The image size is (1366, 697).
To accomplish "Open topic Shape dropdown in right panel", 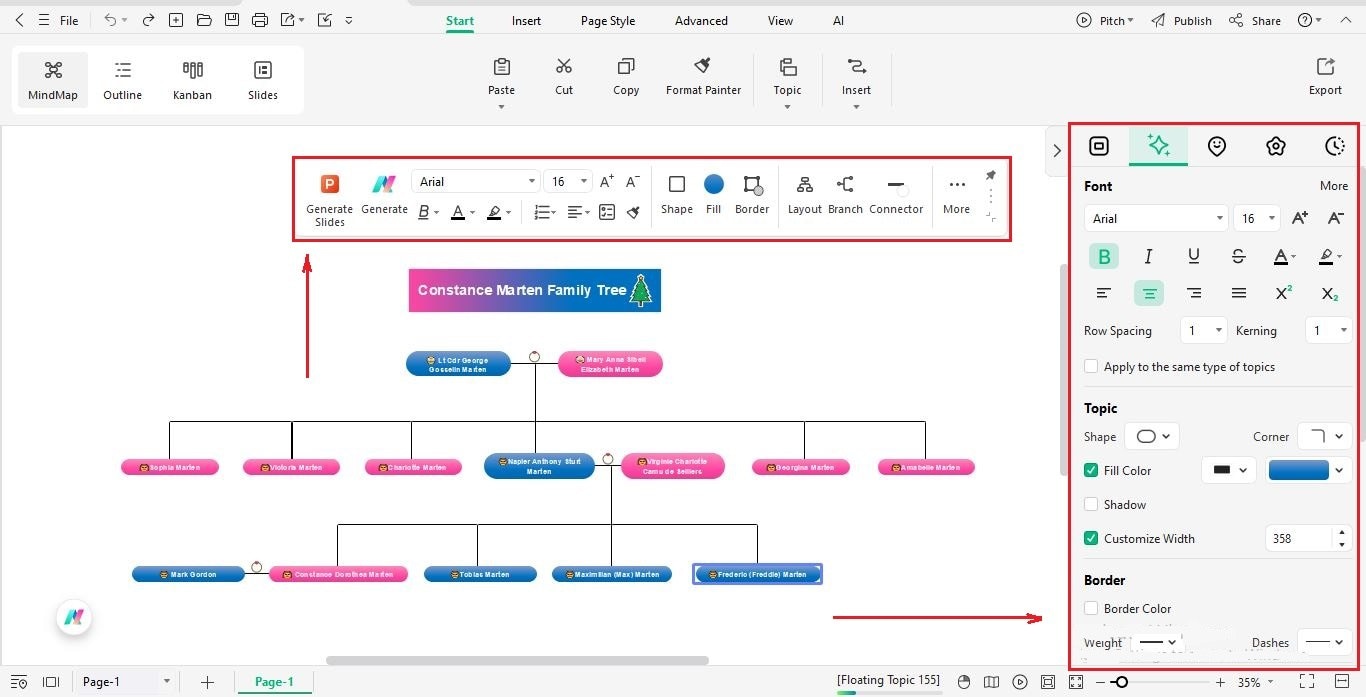I will [1152, 436].
